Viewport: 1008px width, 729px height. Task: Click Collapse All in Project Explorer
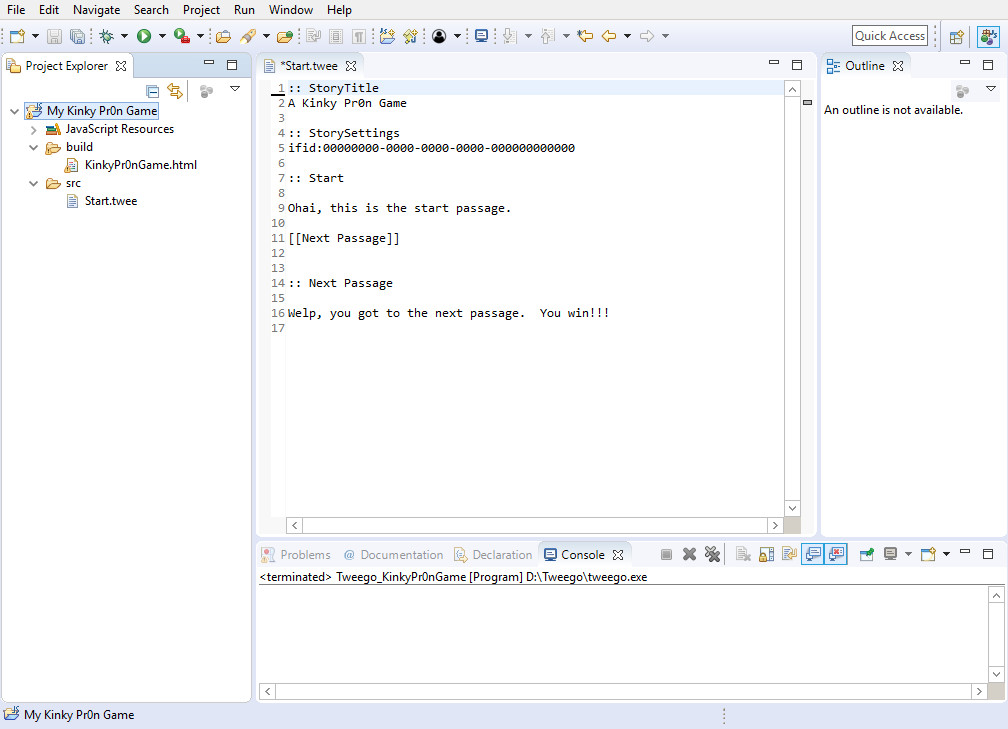(x=153, y=91)
